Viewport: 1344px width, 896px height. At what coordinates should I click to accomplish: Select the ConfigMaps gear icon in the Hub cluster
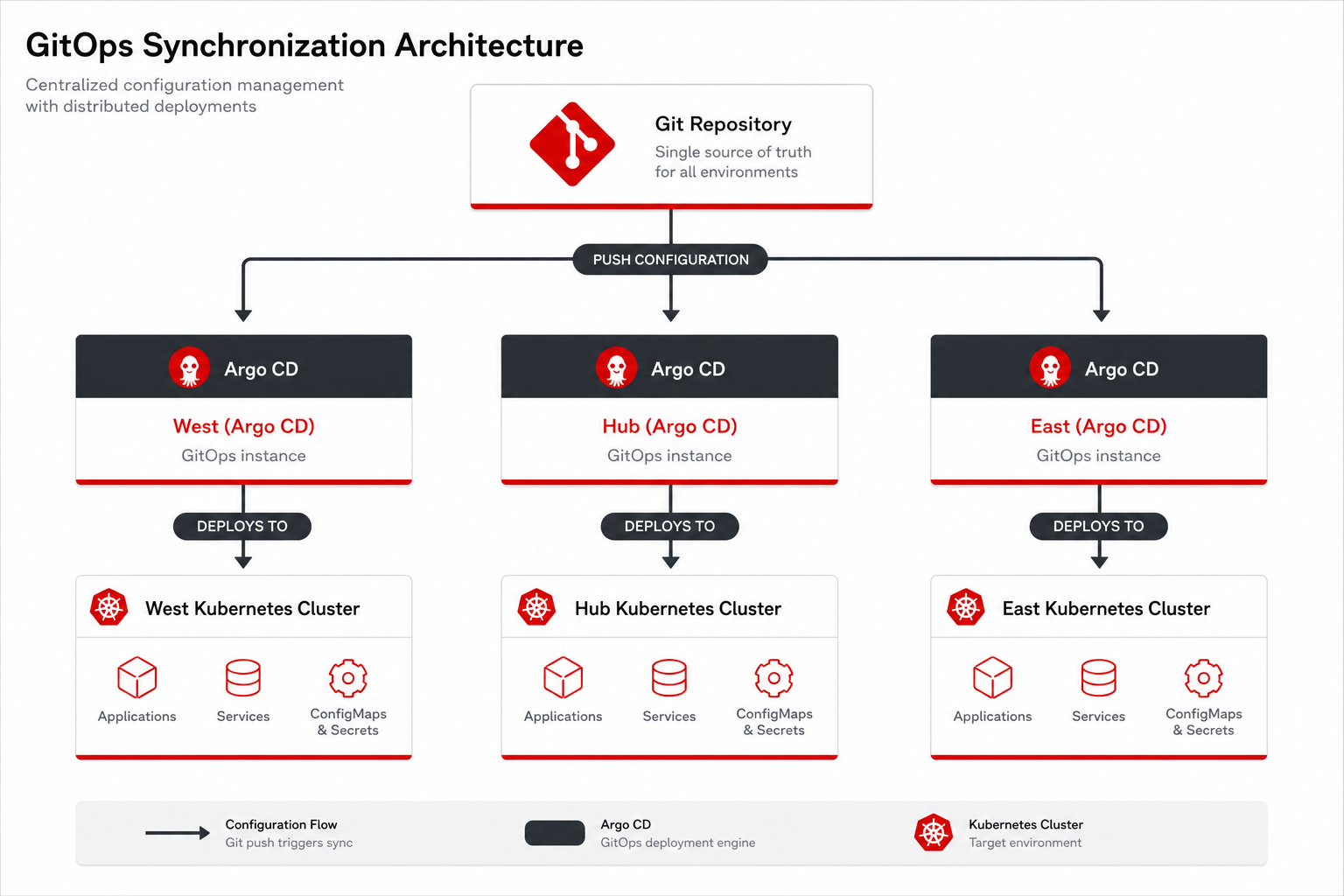[x=774, y=677]
